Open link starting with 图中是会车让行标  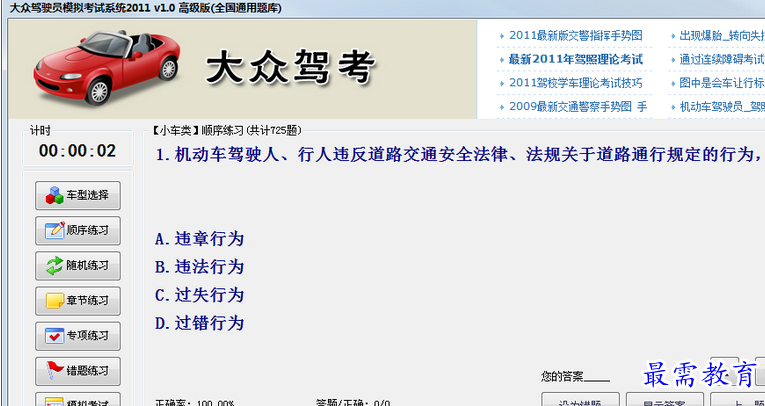pos(722,83)
